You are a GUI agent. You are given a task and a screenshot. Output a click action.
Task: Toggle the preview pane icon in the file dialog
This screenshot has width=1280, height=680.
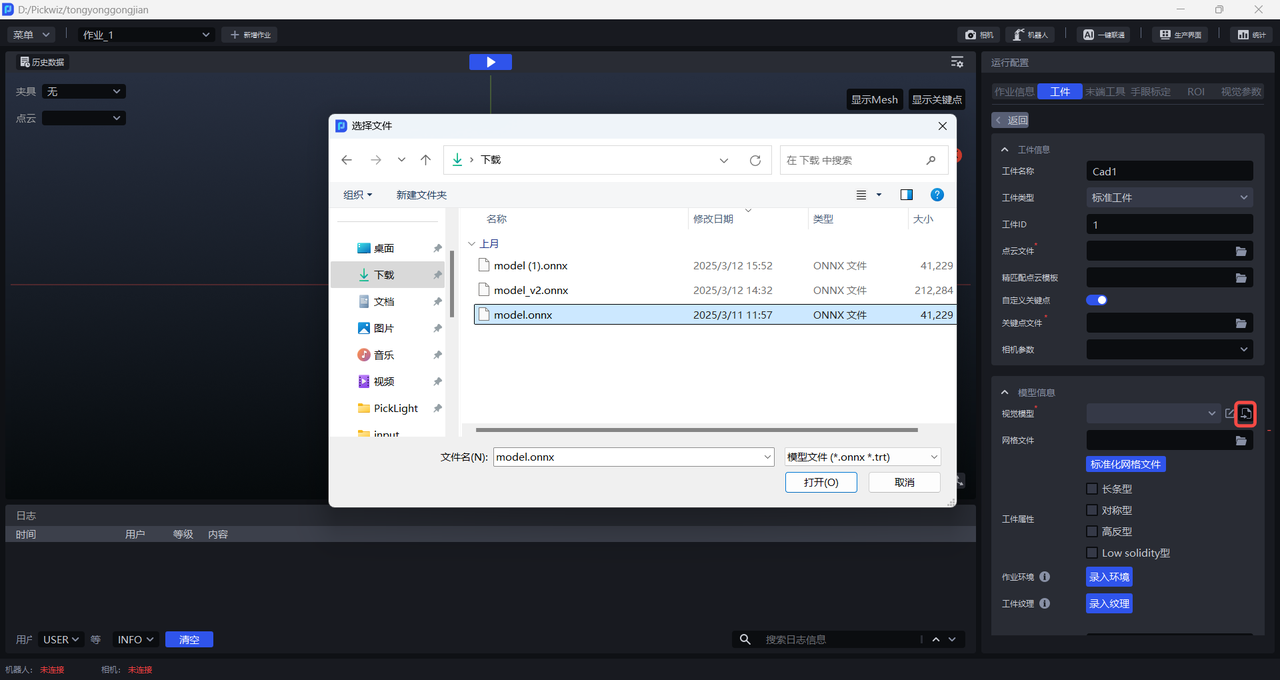point(906,195)
